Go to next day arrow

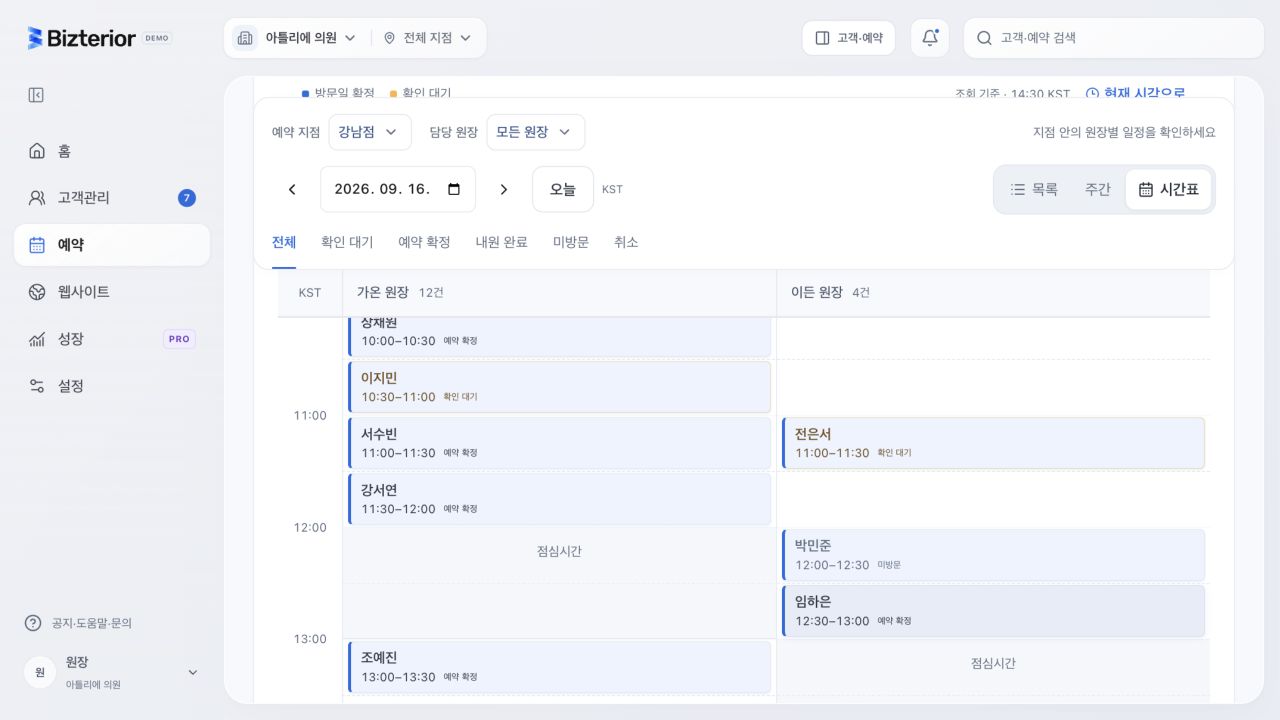pos(504,189)
